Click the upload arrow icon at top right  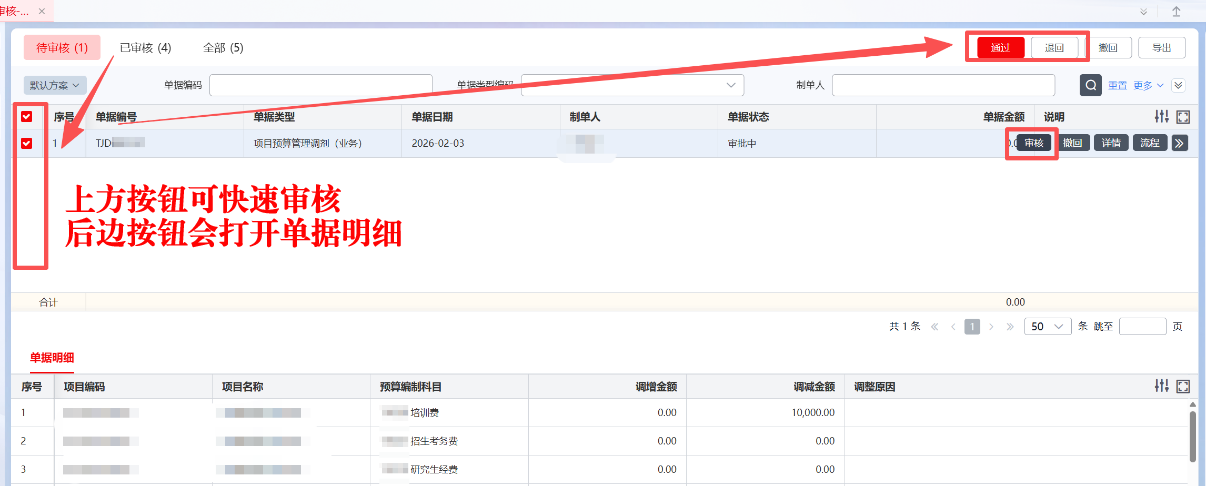1176,11
